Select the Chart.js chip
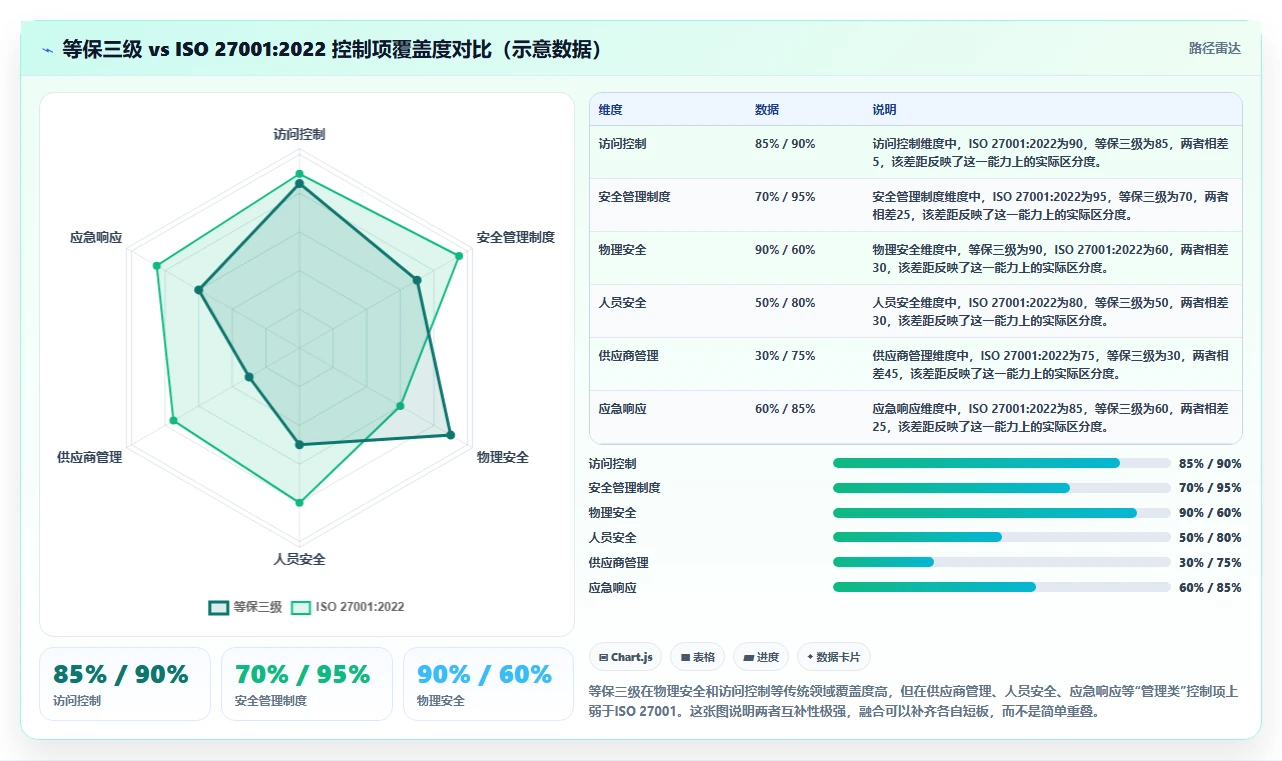The width and height of the screenshot is (1282, 761). [625, 657]
